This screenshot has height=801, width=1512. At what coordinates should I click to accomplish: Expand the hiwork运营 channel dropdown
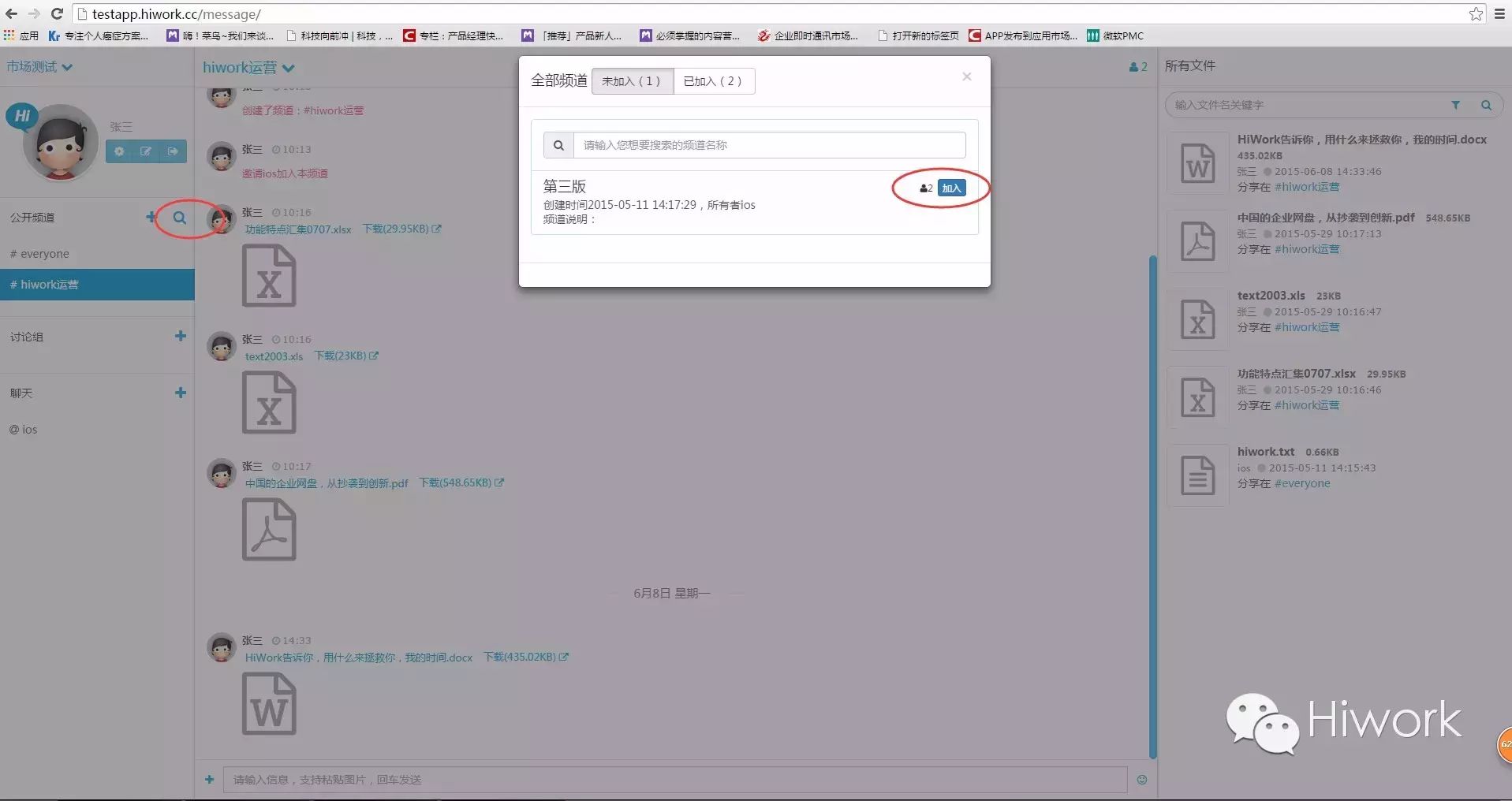pyautogui.click(x=248, y=68)
